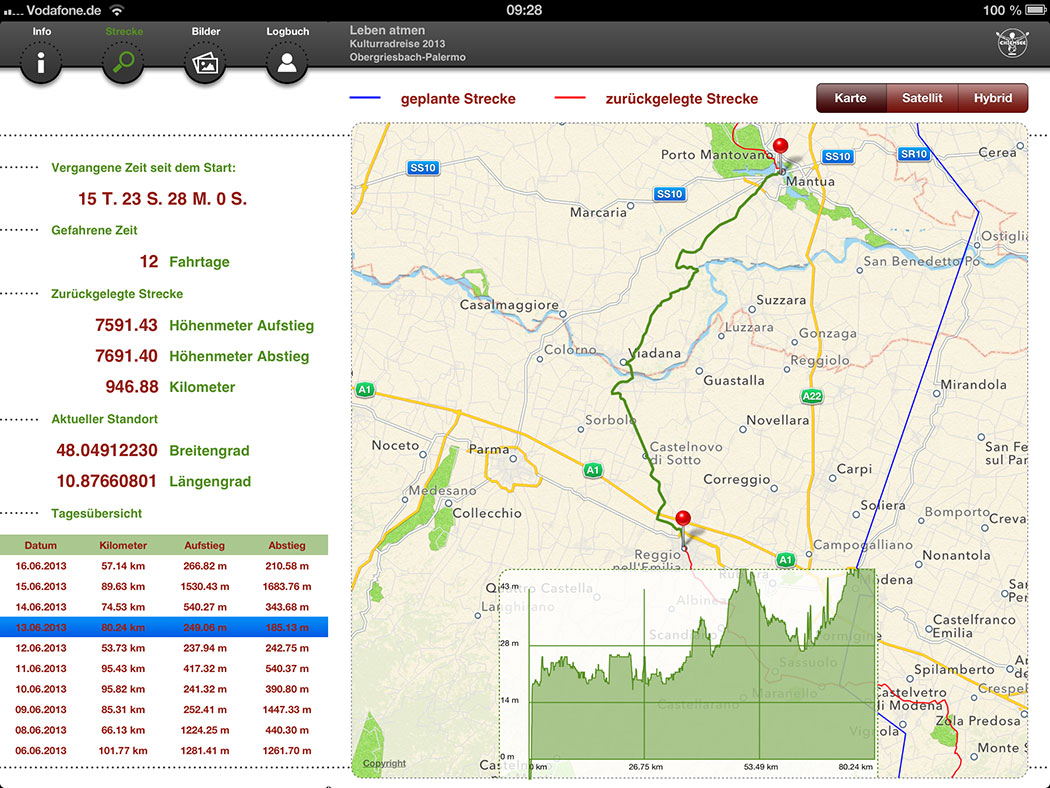
Task: Select the 10.06.2013 day row
Action: (164, 689)
